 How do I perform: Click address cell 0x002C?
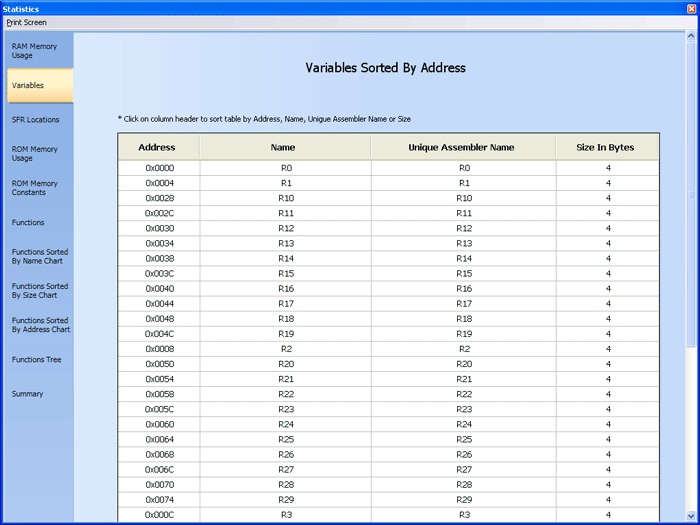(x=159, y=213)
